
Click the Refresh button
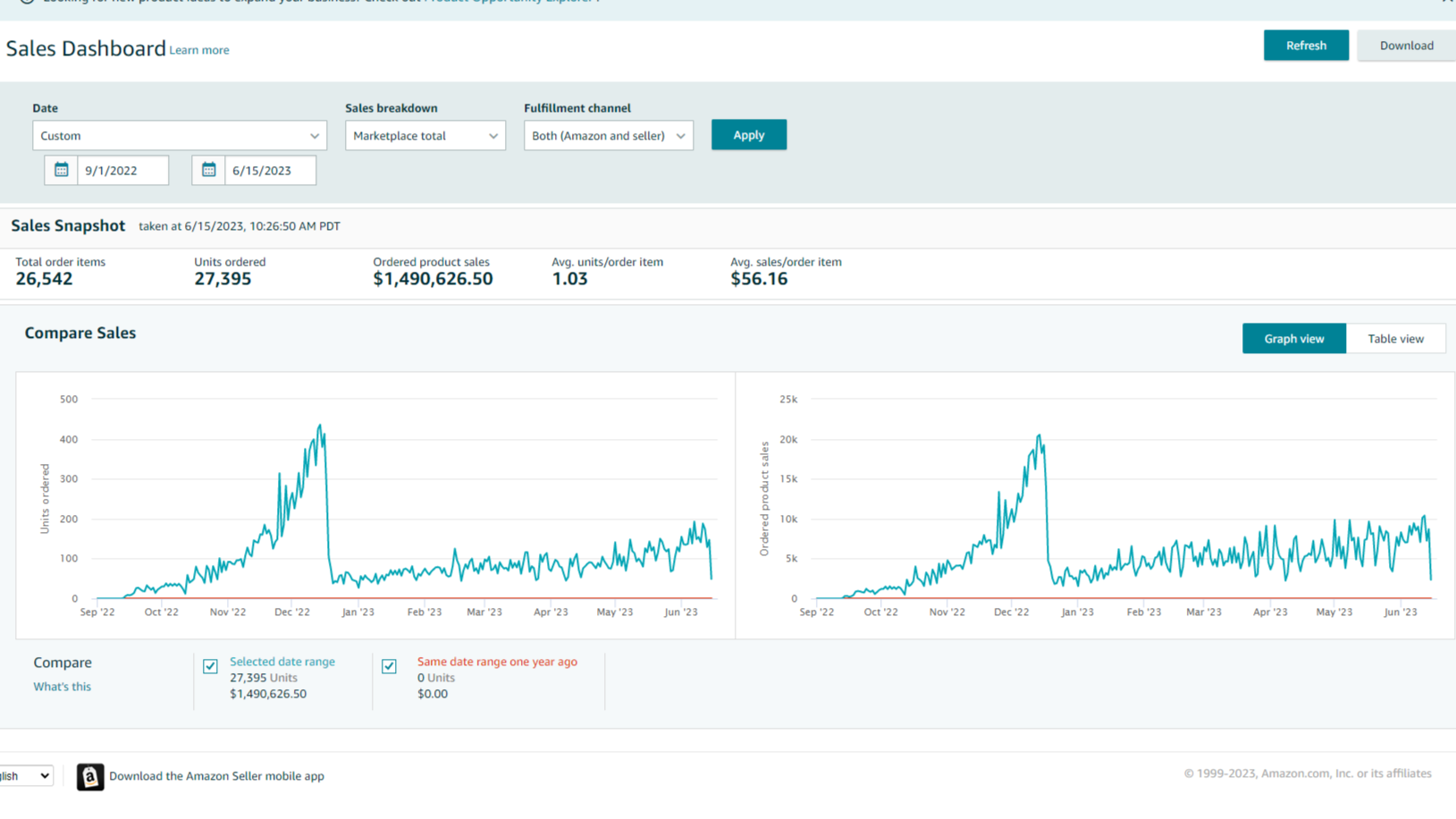1306,46
